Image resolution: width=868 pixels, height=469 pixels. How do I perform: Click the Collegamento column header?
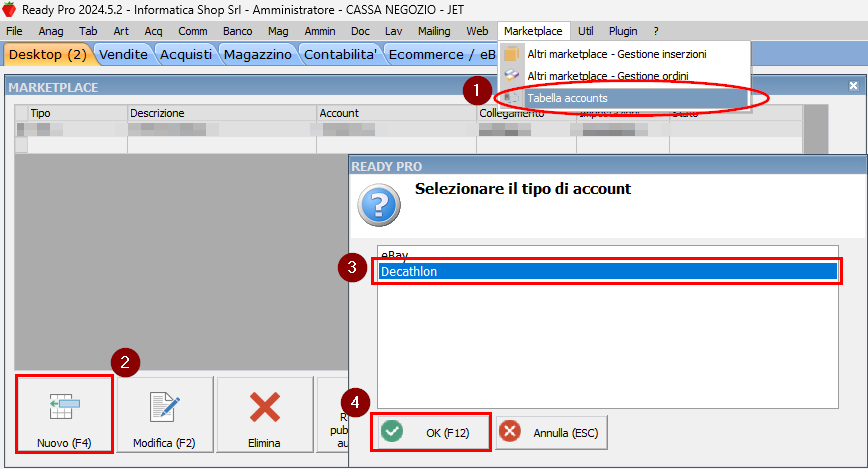526,114
